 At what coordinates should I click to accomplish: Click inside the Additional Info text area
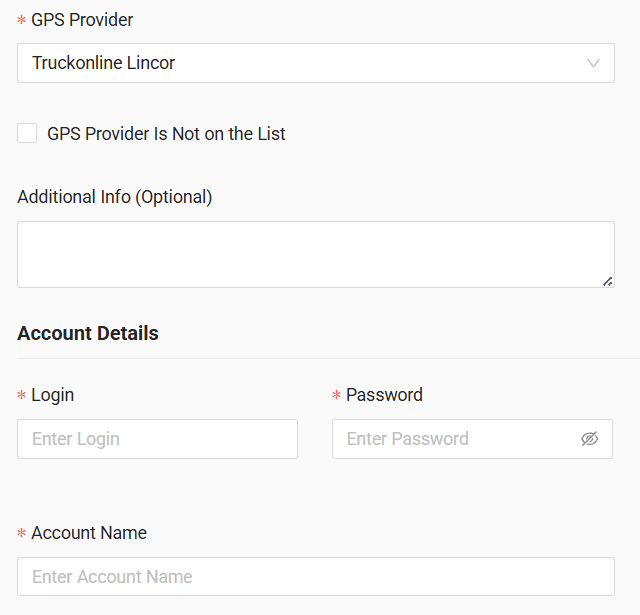click(x=316, y=254)
